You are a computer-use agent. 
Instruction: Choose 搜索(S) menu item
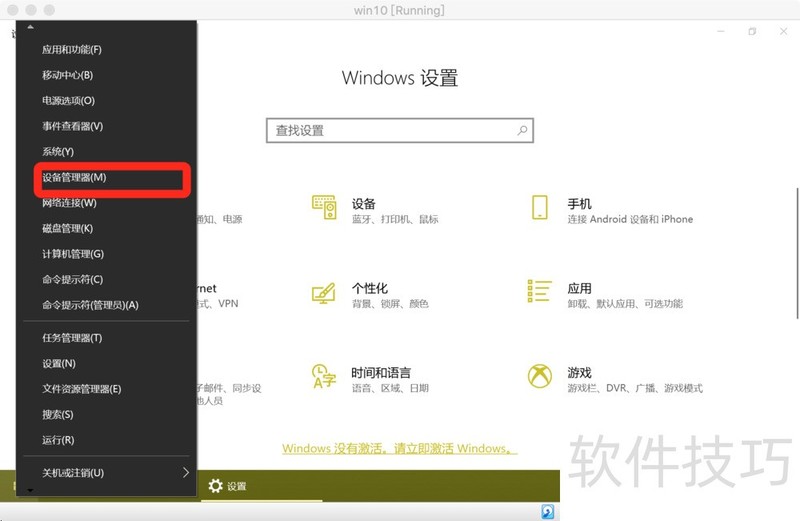[106, 414]
